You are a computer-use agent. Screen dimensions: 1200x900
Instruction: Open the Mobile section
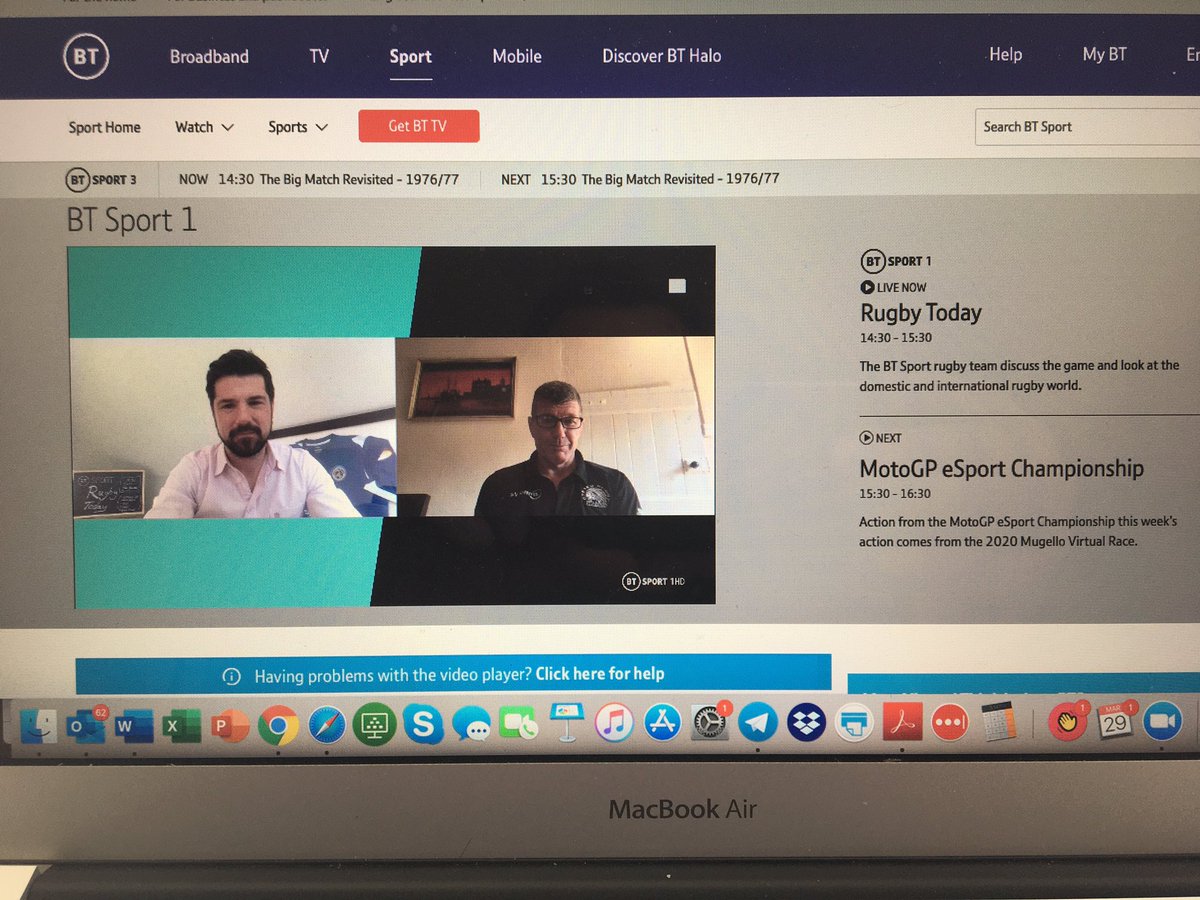pos(517,56)
